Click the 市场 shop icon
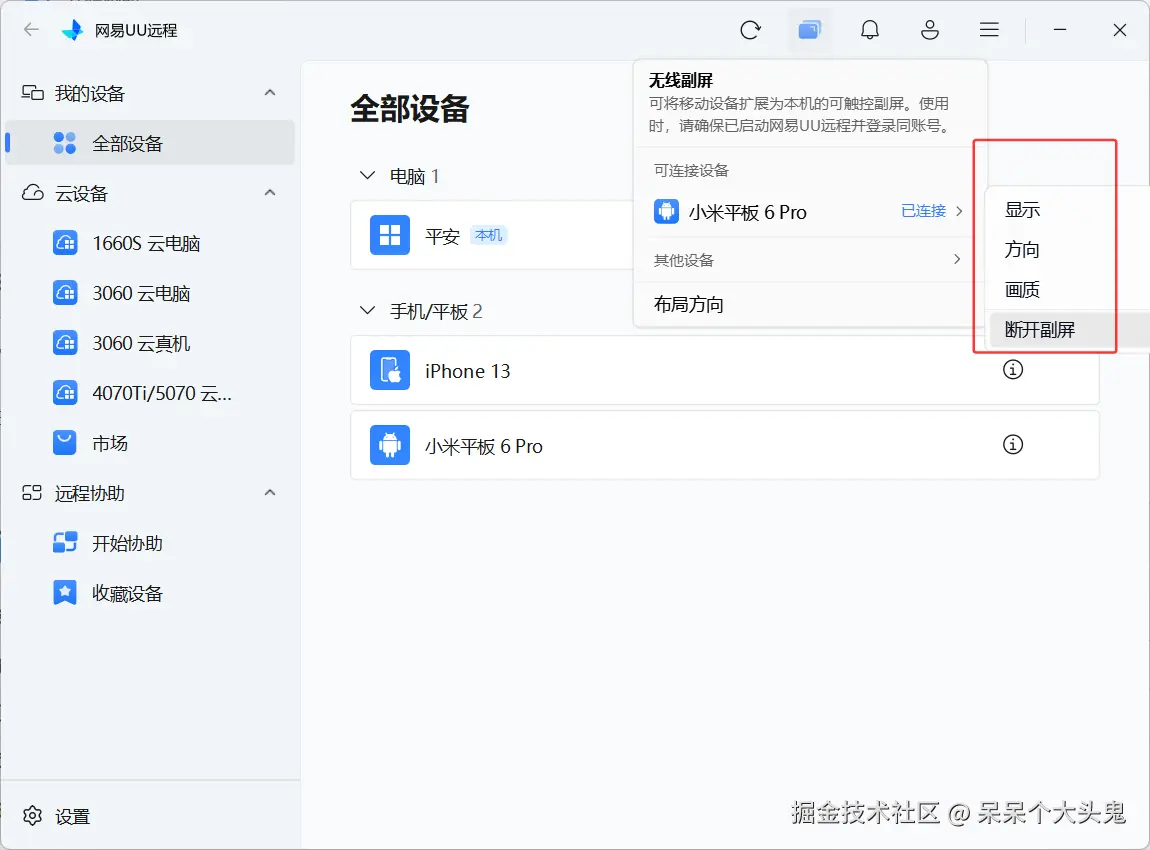 point(65,442)
